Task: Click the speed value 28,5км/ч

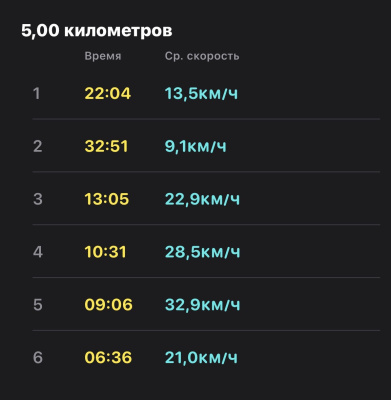Action: point(202,252)
